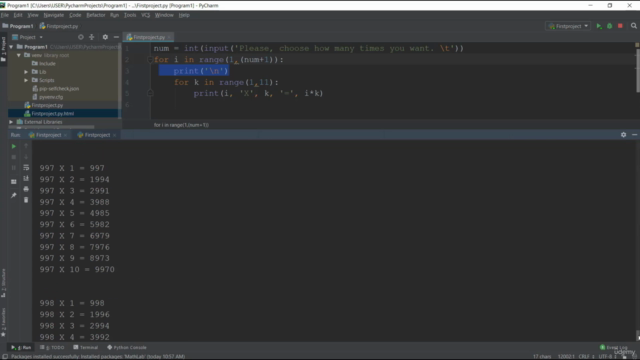This screenshot has width=640, height=360.
Task: Open the Terminal tool window
Action: coord(86,347)
